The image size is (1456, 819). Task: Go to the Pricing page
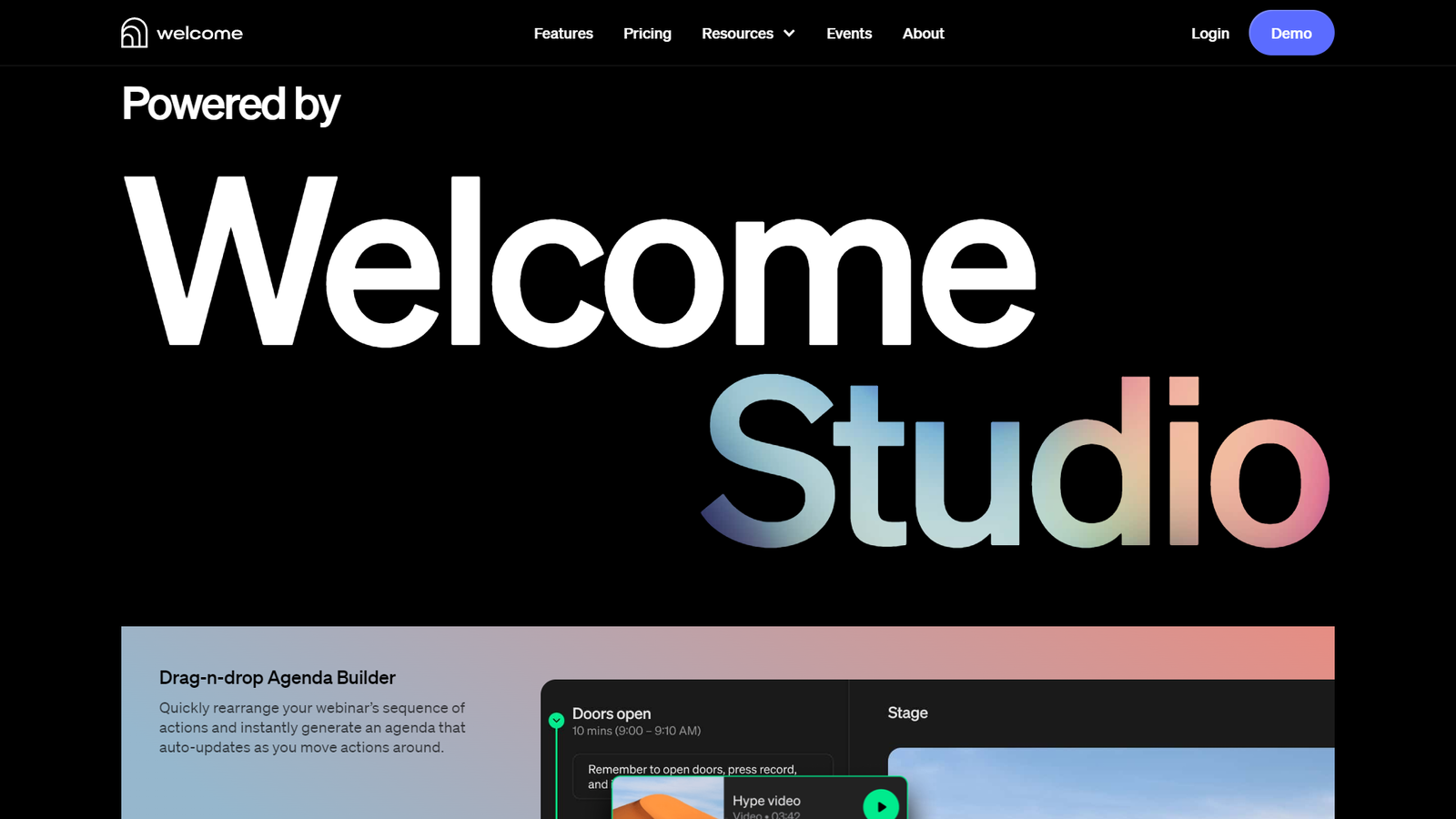(x=647, y=34)
